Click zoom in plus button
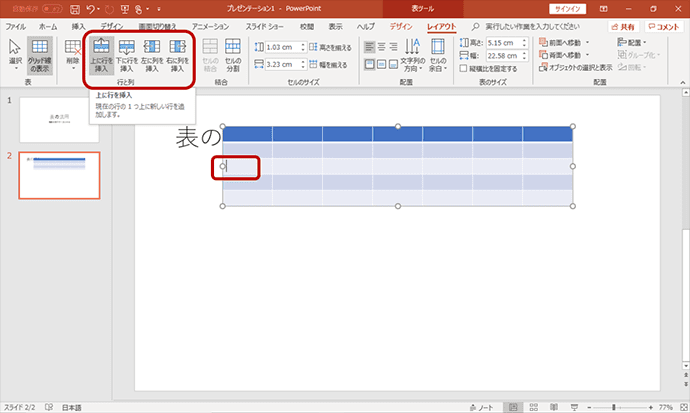 [x=650, y=408]
